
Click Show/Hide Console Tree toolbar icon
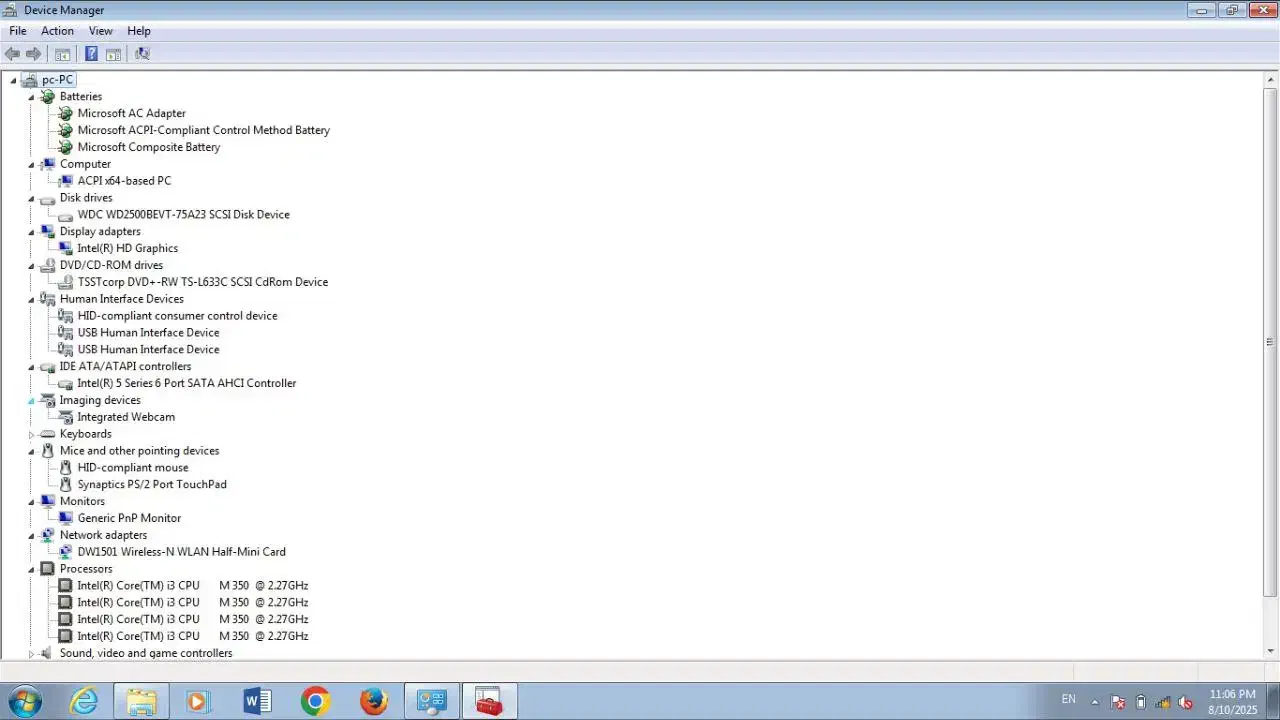point(63,54)
